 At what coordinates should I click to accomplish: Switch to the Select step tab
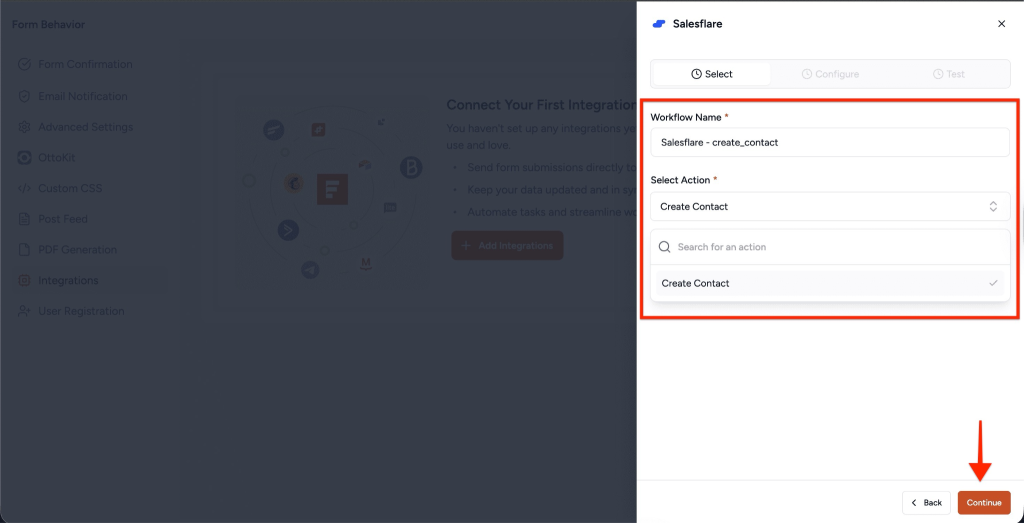click(711, 74)
